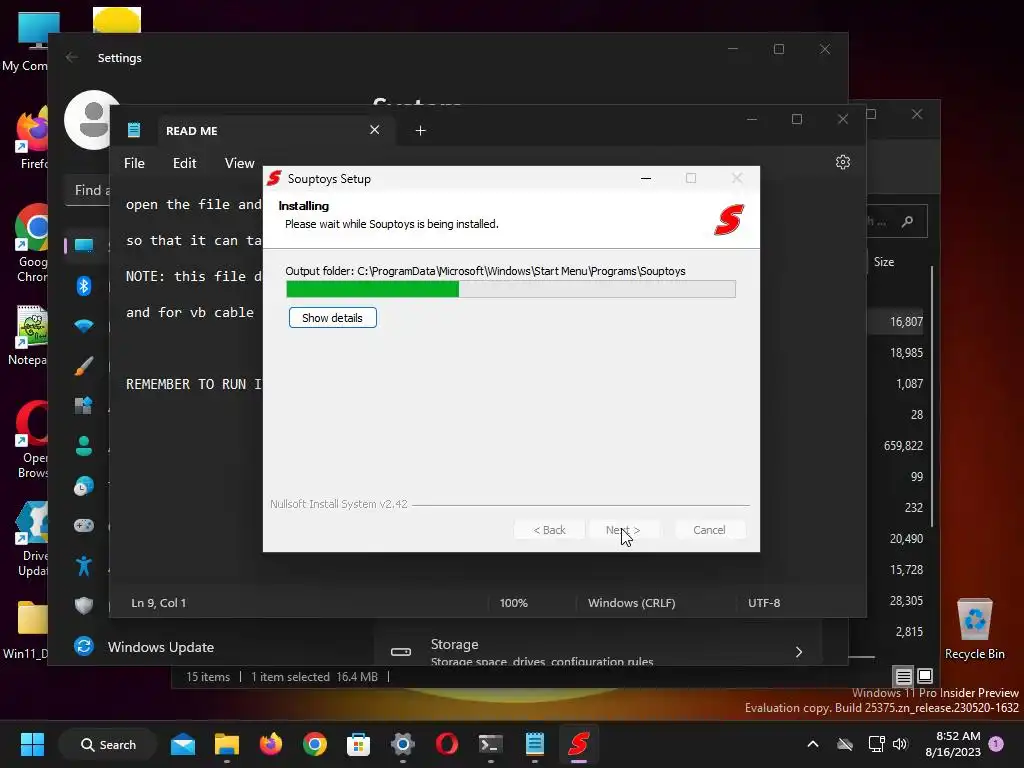Screen dimensions: 1024x768
Task: Click the Ln 9, Col 1 status entry
Action: pyautogui.click(x=159, y=603)
